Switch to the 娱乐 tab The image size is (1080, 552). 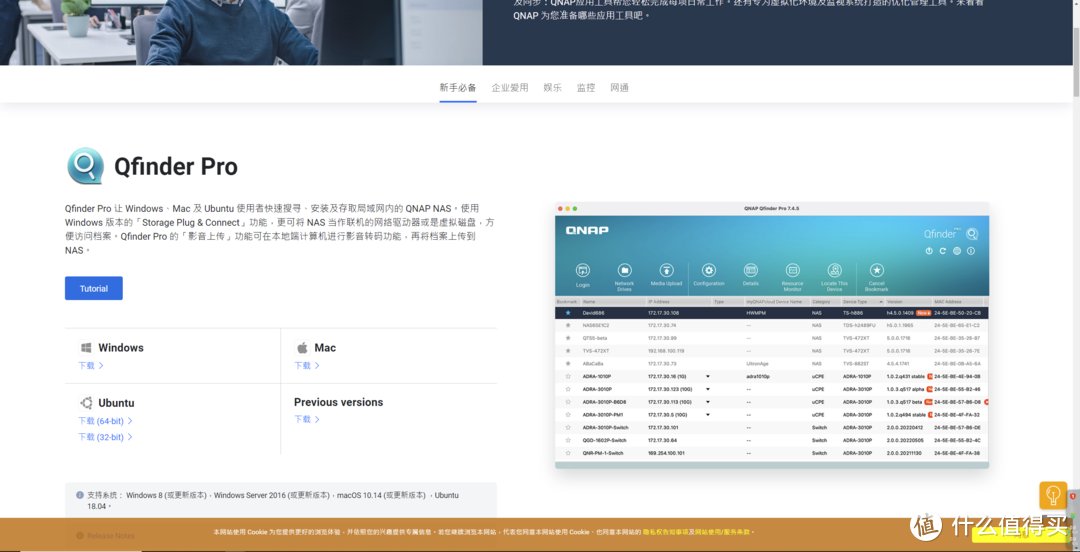[x=552, y=88]
